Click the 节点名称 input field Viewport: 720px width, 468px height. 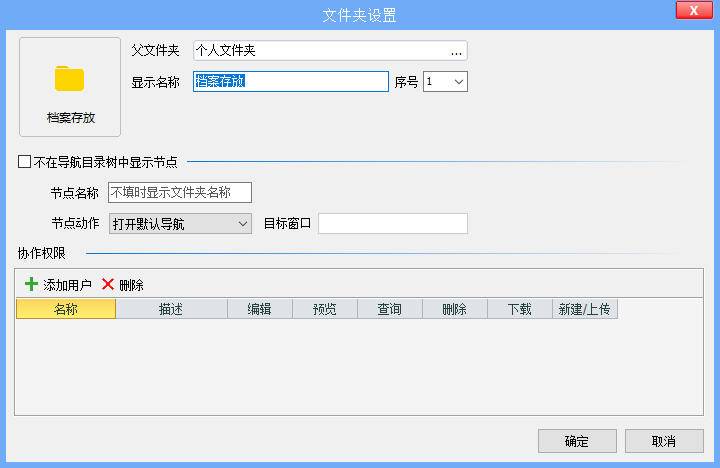tap(180, 192)
